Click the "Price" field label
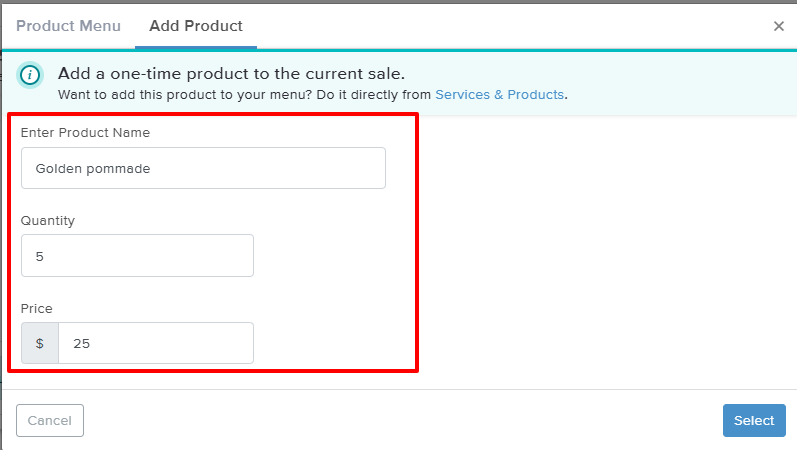The image size is (797, 450). pos(37,308)
